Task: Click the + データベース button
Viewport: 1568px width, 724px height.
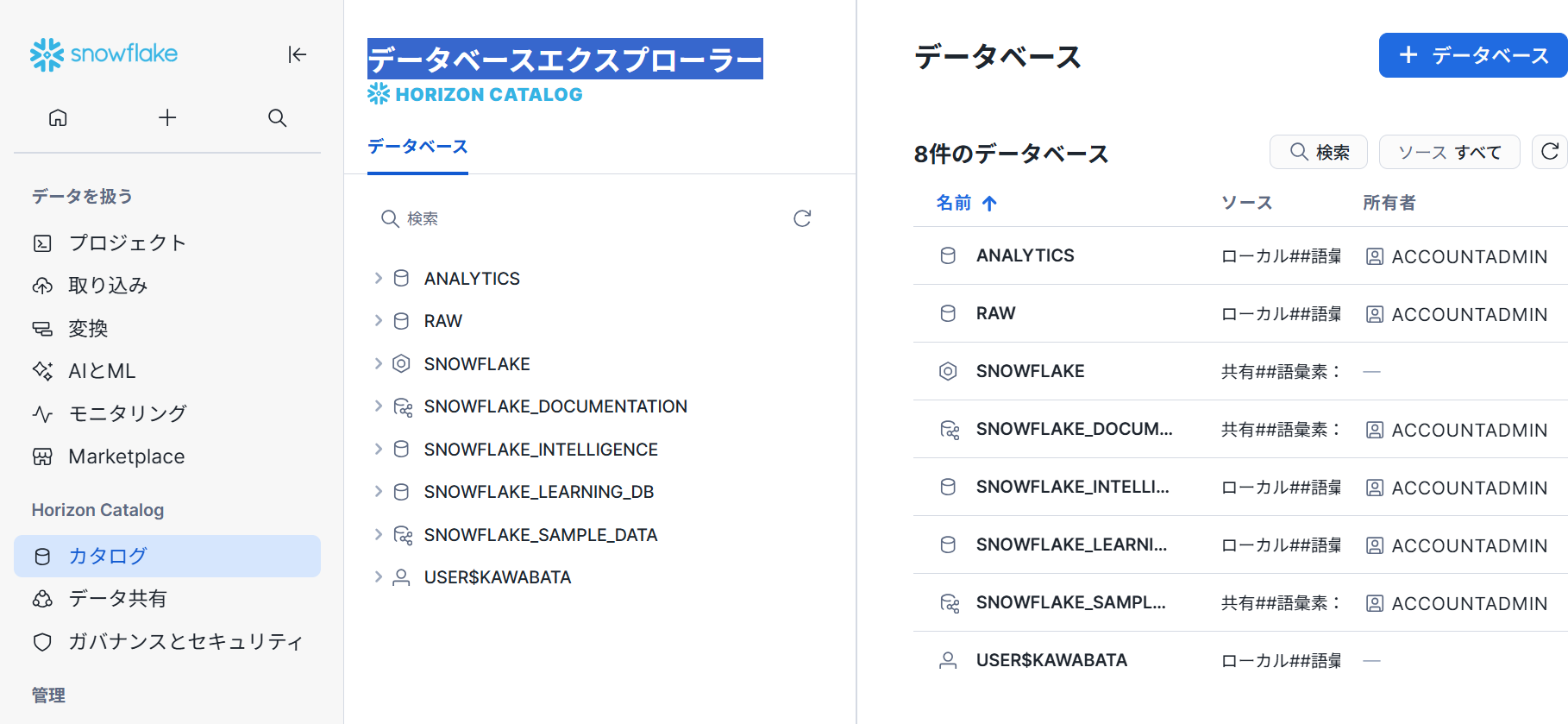Action: [1473, 55]
